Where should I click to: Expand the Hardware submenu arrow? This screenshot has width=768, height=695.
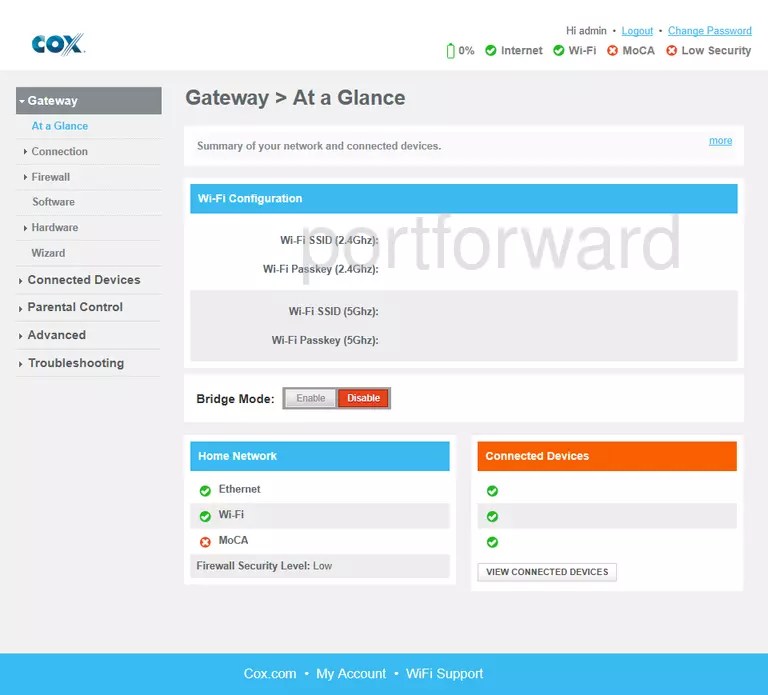(x=25, y=228)
